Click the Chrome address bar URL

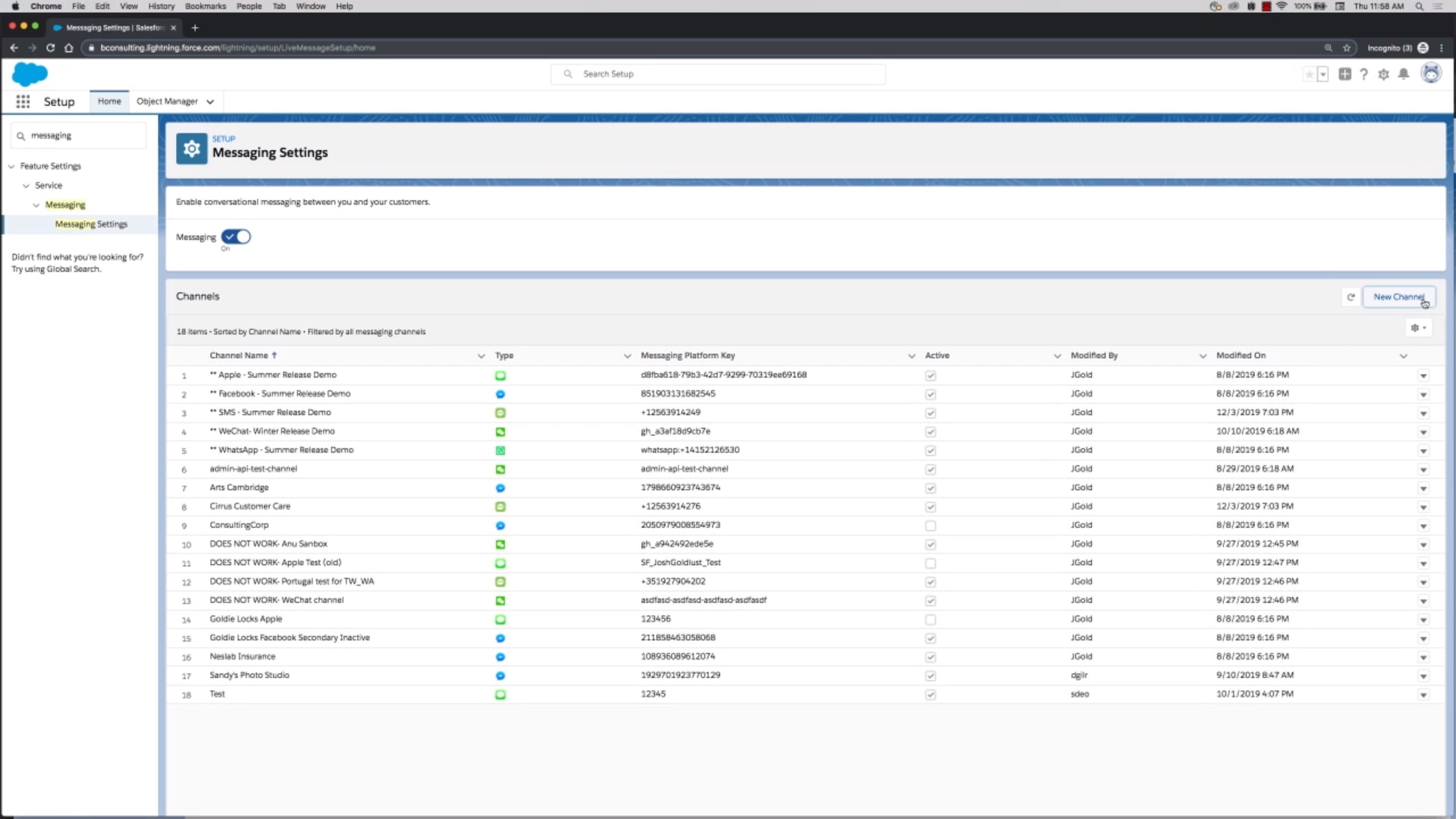coord(237,48)
